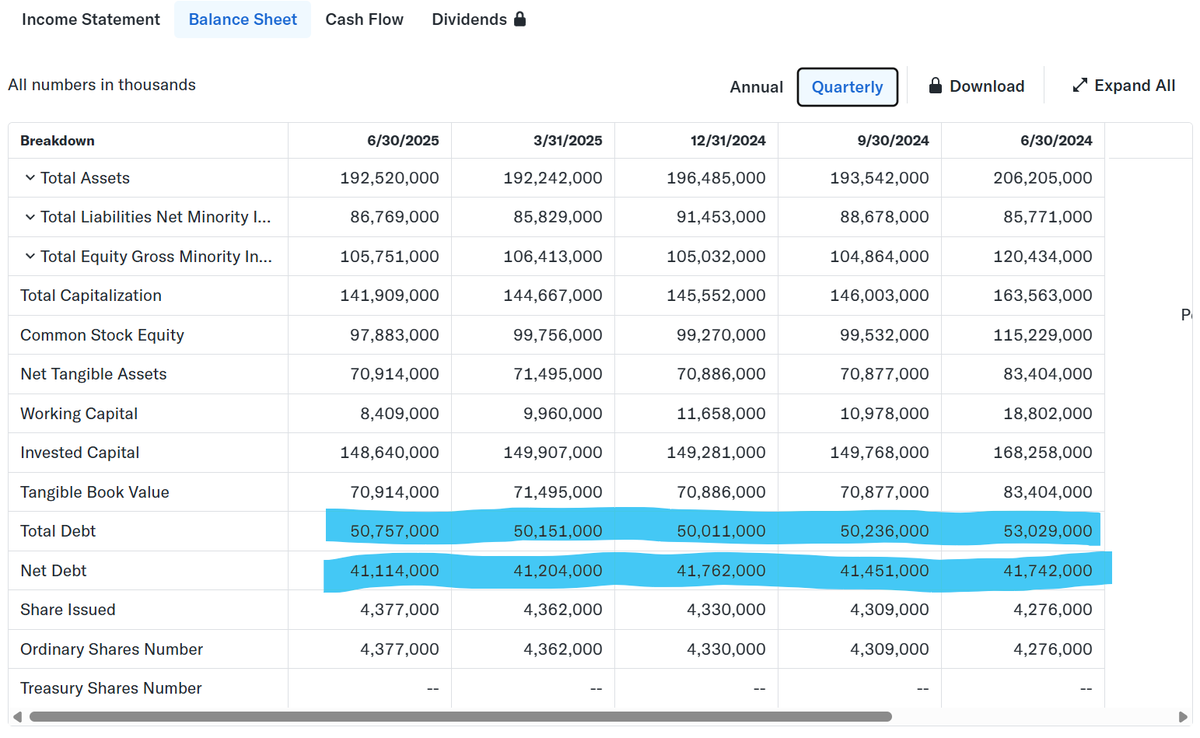The image size is (1200, 738).
Task: Click the 9/30/2024 column header
Action: [893, 141]
